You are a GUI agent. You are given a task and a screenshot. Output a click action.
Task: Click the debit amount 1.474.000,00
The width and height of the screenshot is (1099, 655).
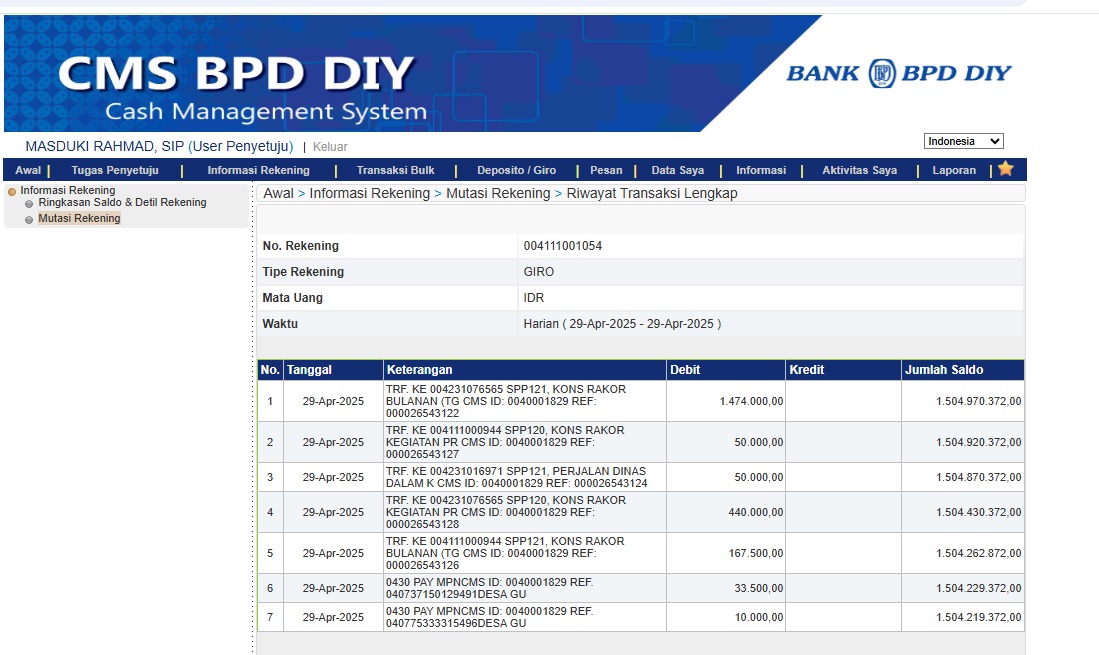(751, 401)
